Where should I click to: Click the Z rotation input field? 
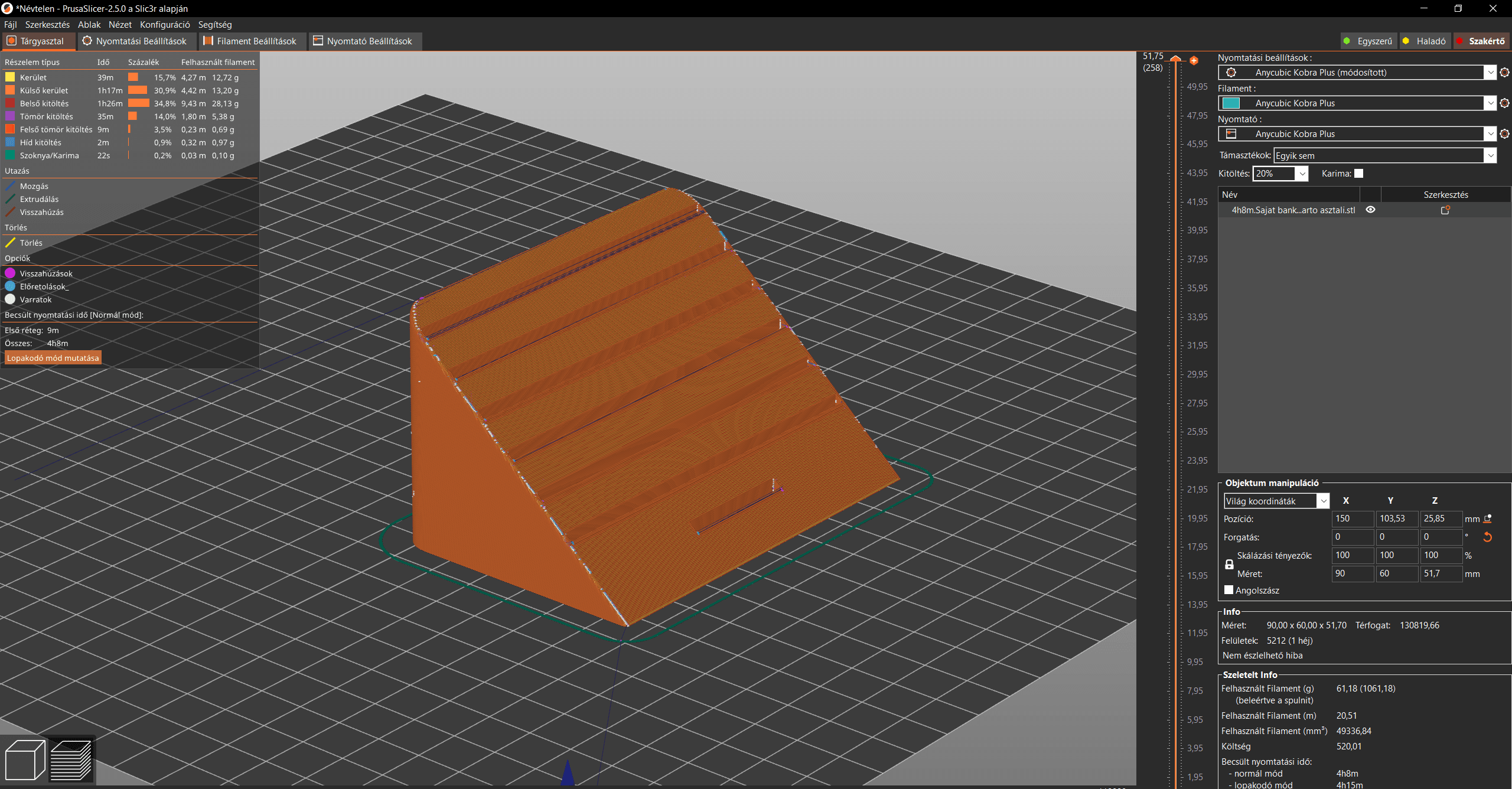(x=1441, y=537)
